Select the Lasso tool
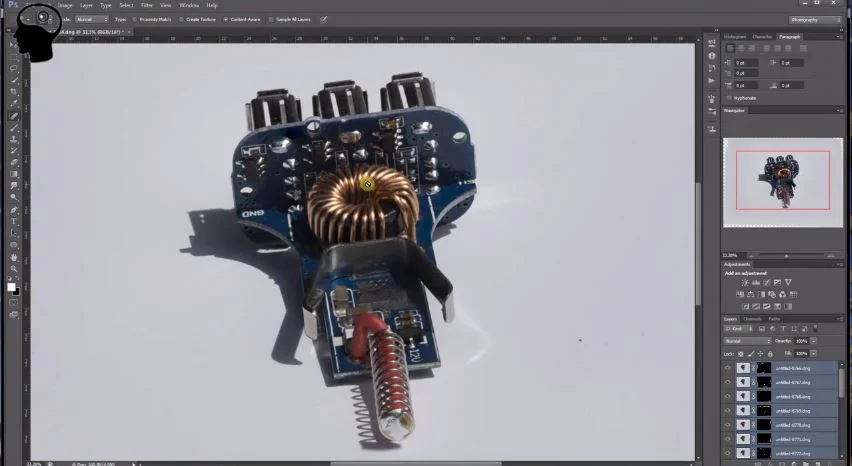Screen dimensions: 852x466 14,68
